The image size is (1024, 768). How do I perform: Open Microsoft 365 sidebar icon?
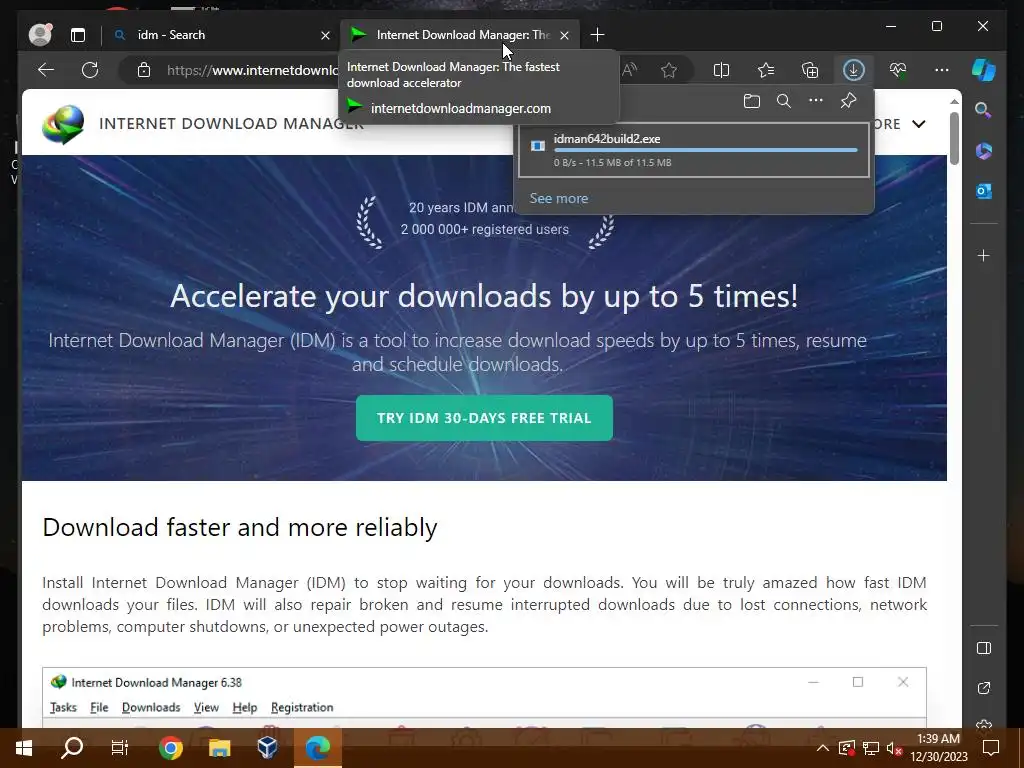[x=984, y=151]
